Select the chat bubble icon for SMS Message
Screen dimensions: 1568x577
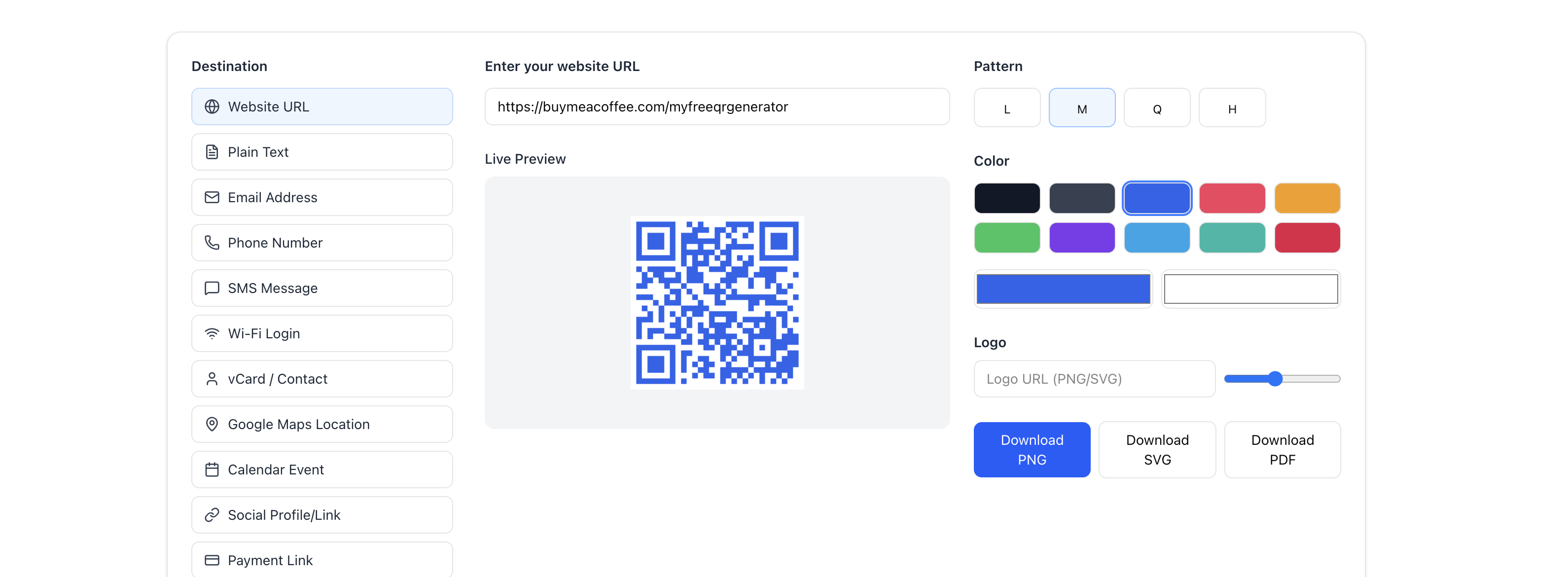click(211, 288)
